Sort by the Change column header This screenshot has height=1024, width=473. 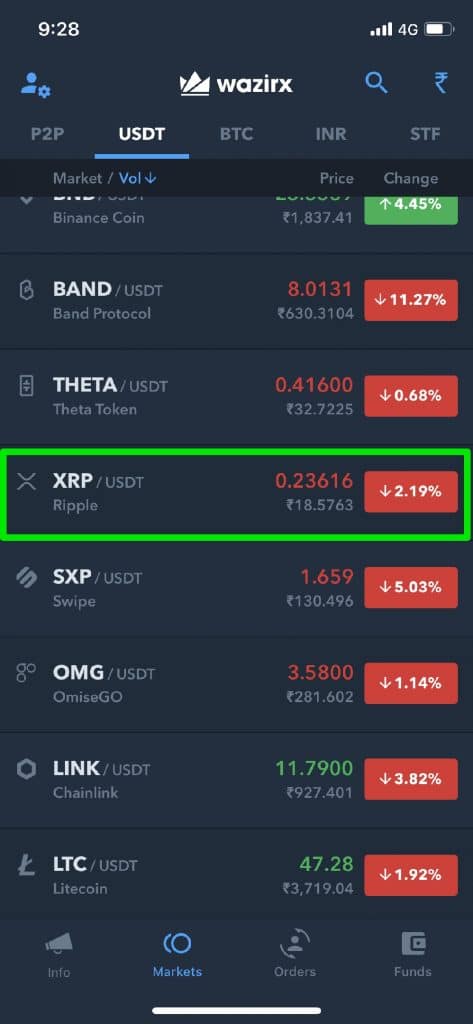pos(411,178)
